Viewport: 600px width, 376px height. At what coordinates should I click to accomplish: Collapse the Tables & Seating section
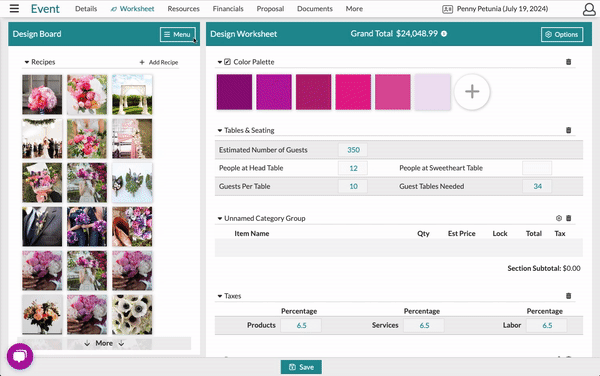tap(220, 130)
